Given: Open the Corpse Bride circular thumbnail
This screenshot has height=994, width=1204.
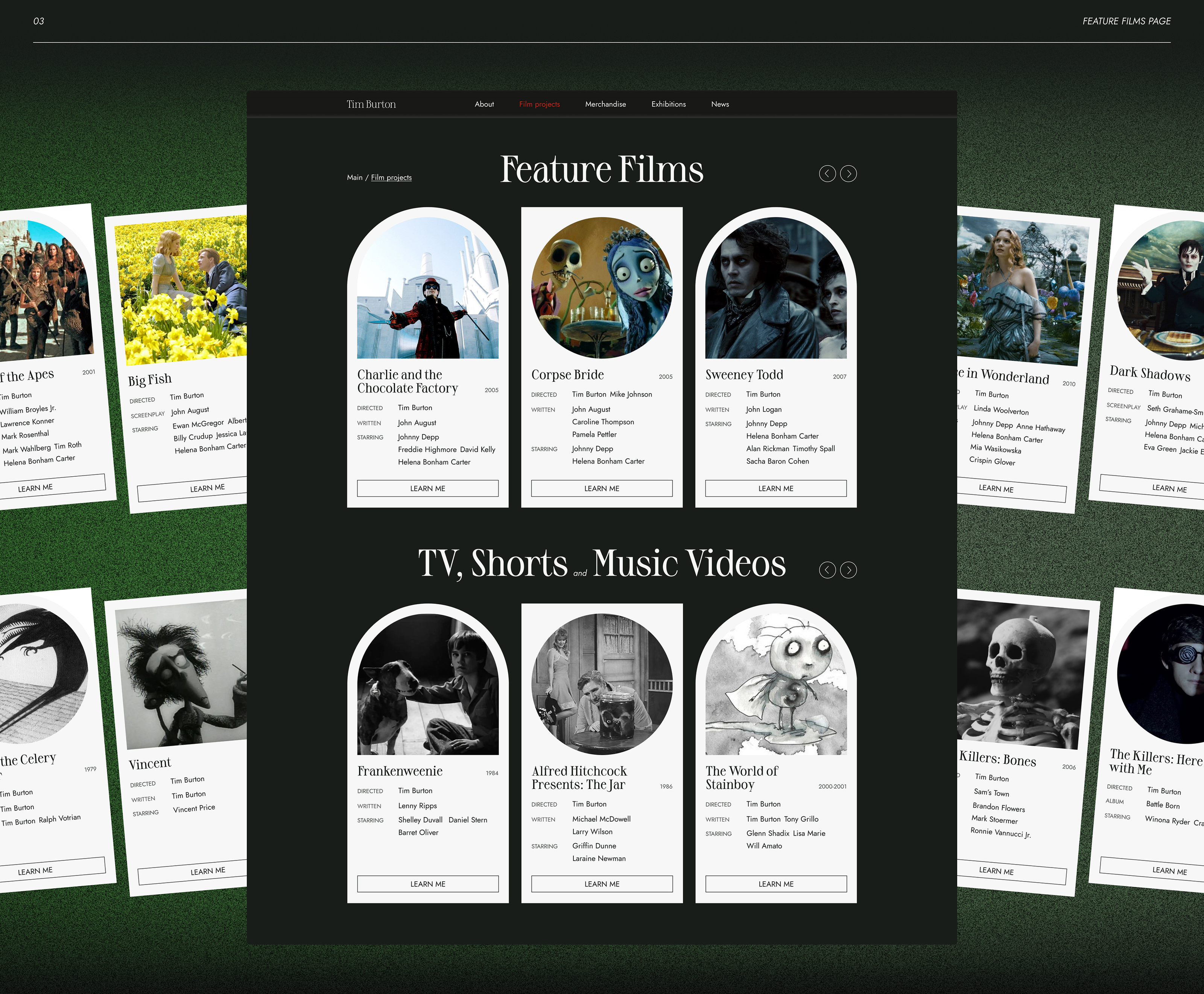Looking at the screenshot, I should [x=602, y=287].
